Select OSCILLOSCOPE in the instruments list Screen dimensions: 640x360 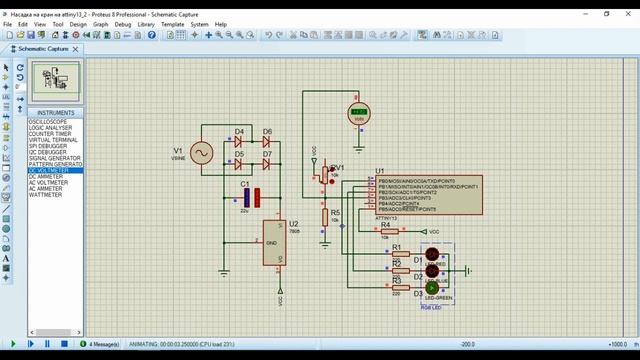(56, 122)
